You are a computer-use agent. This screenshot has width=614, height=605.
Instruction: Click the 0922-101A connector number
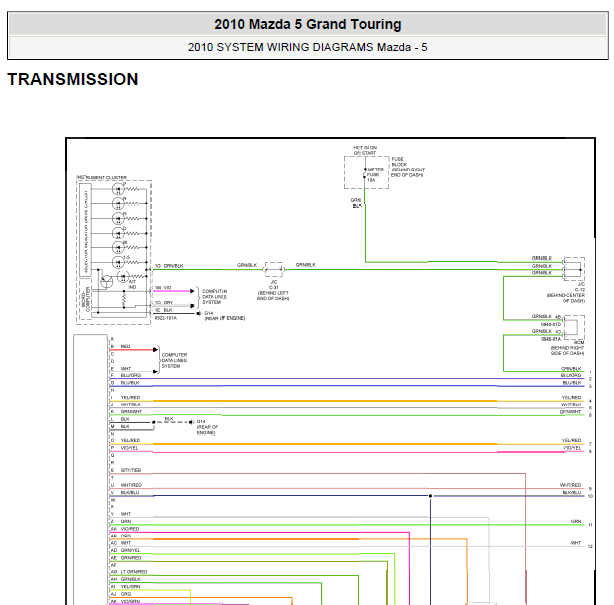click(x=166, y=318)
